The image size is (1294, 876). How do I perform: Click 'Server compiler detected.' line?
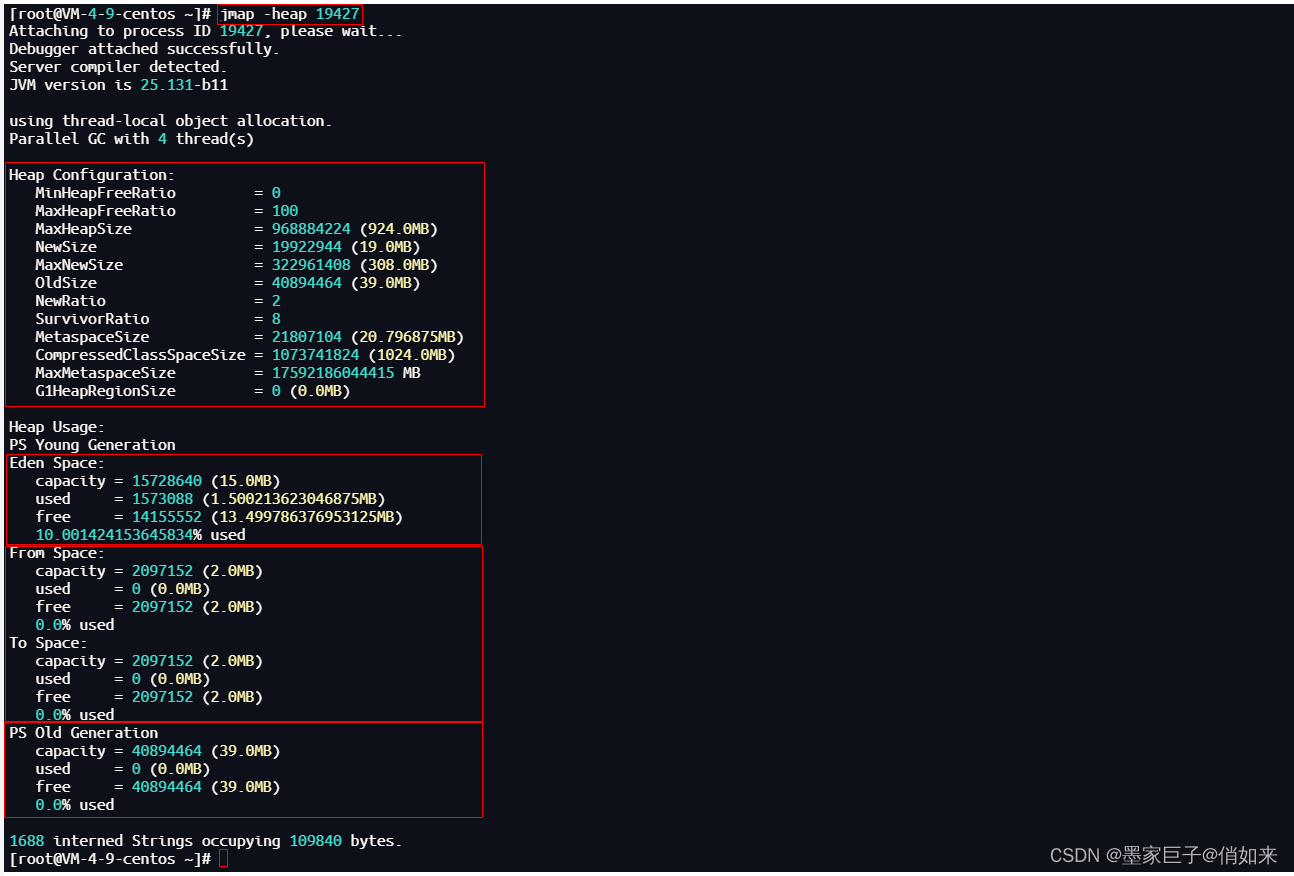[118, 67]
